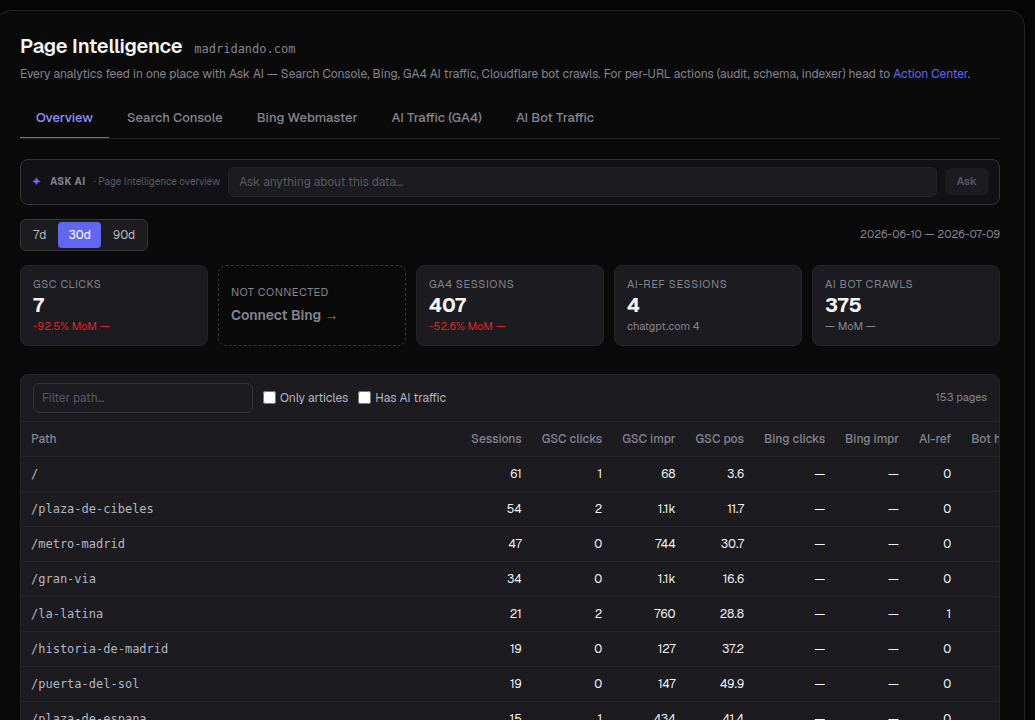Sort by the Sessions column header

pyautogui.click(x=496, y=439)
